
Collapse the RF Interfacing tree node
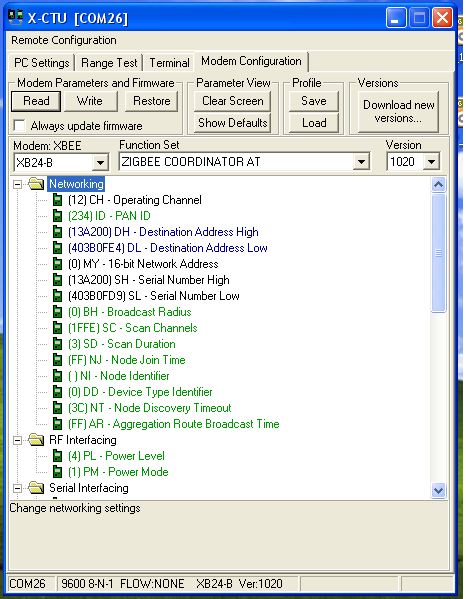(x=17, y=440)
